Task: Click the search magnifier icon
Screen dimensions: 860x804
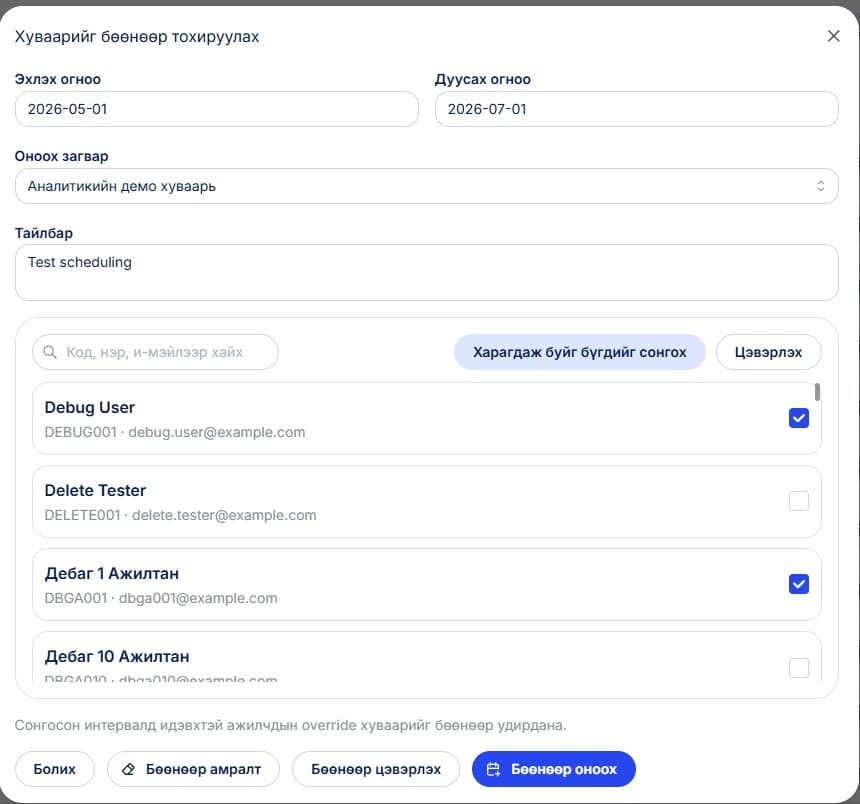Action: pos(50,352)
